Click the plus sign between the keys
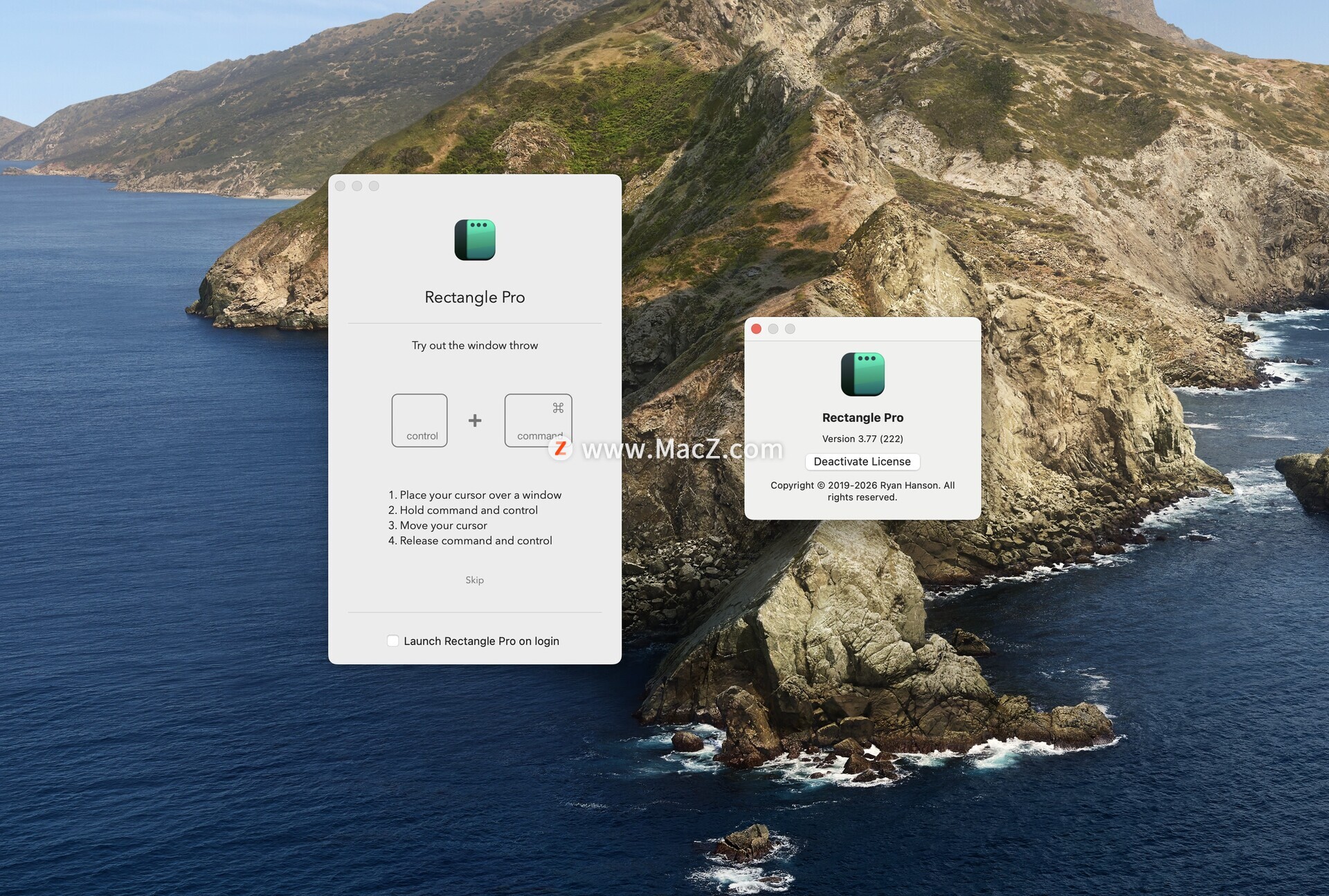Screen dimensions: 1329x896 475,420
